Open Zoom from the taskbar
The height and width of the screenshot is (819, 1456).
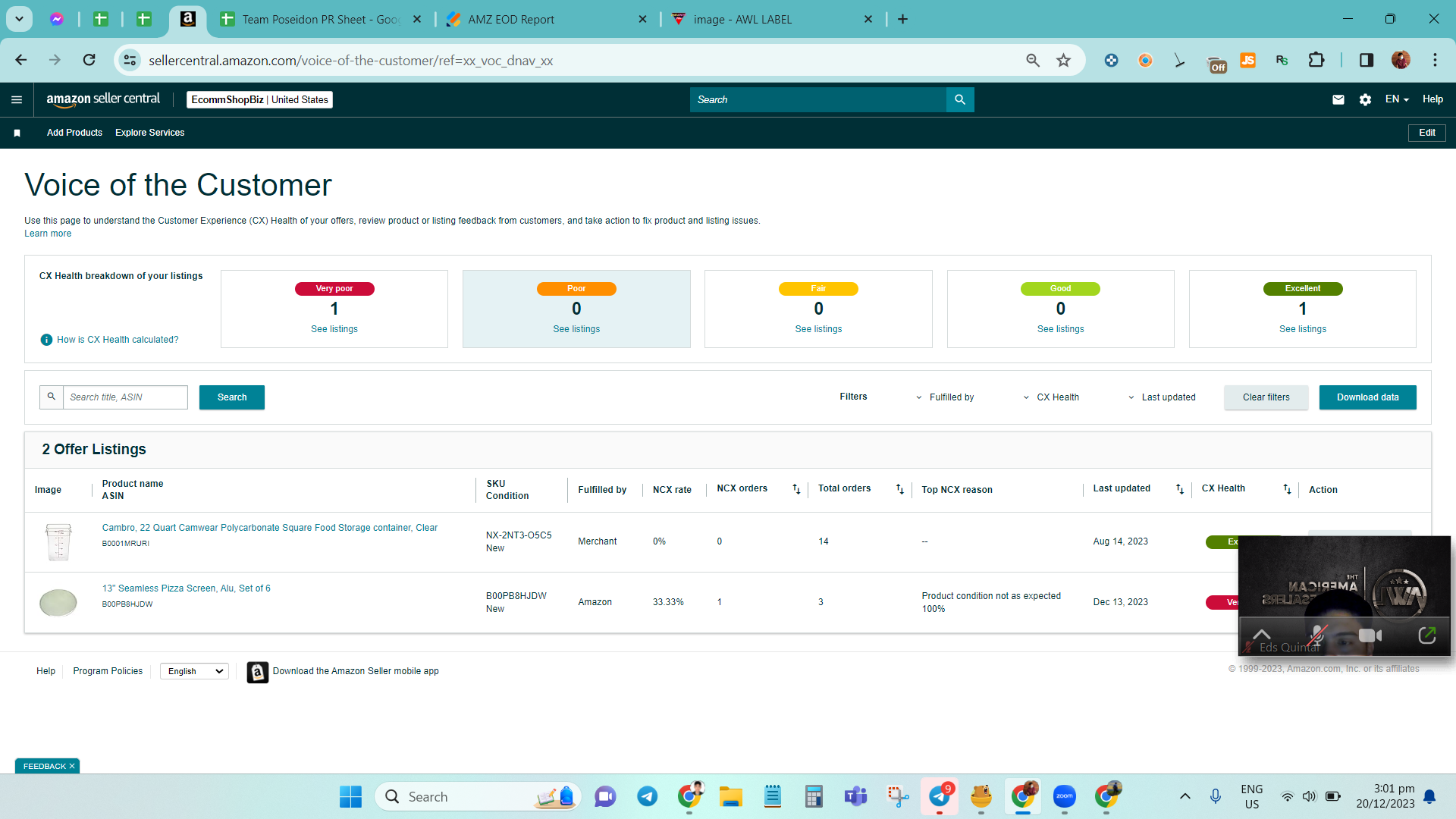[1065, 796]
